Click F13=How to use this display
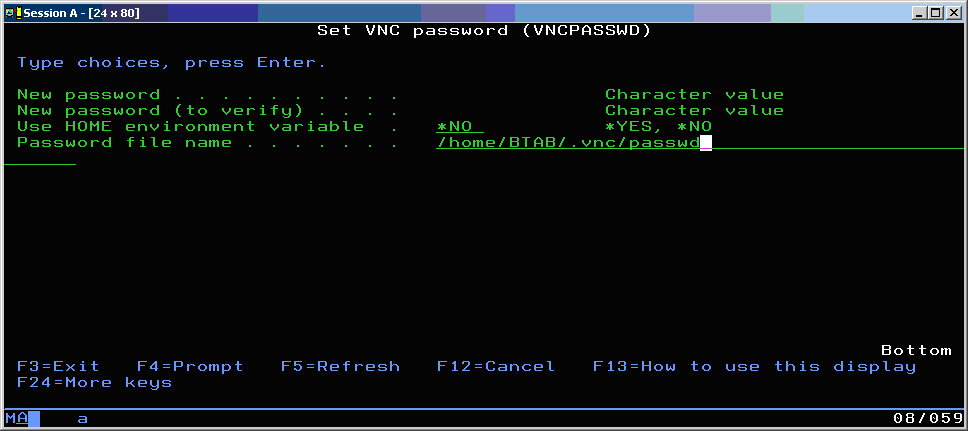The image size is (968, 431). 754,367
